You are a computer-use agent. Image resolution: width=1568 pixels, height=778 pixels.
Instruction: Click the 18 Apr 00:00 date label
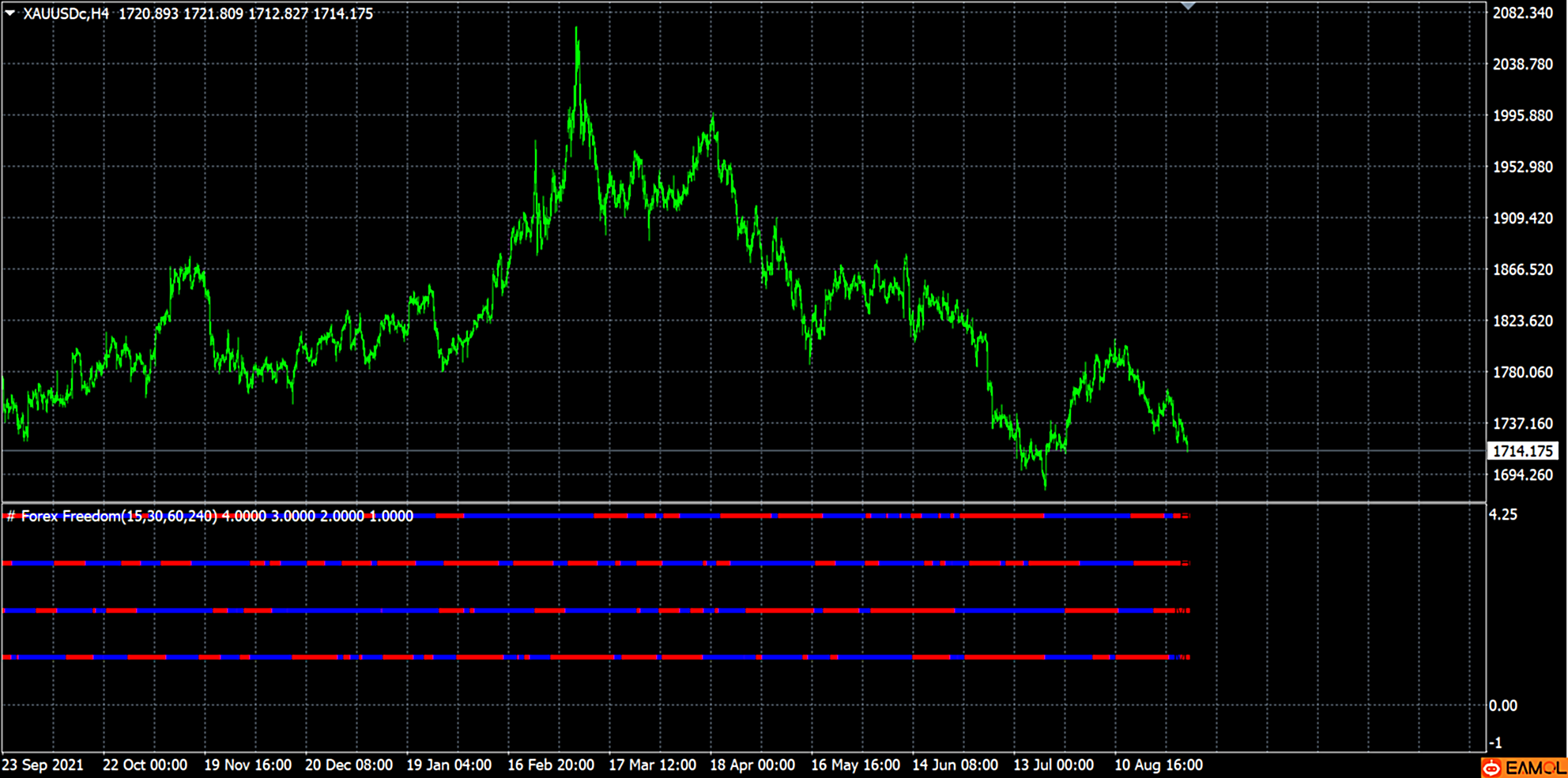pyautogui.click(x=752, y=765)
